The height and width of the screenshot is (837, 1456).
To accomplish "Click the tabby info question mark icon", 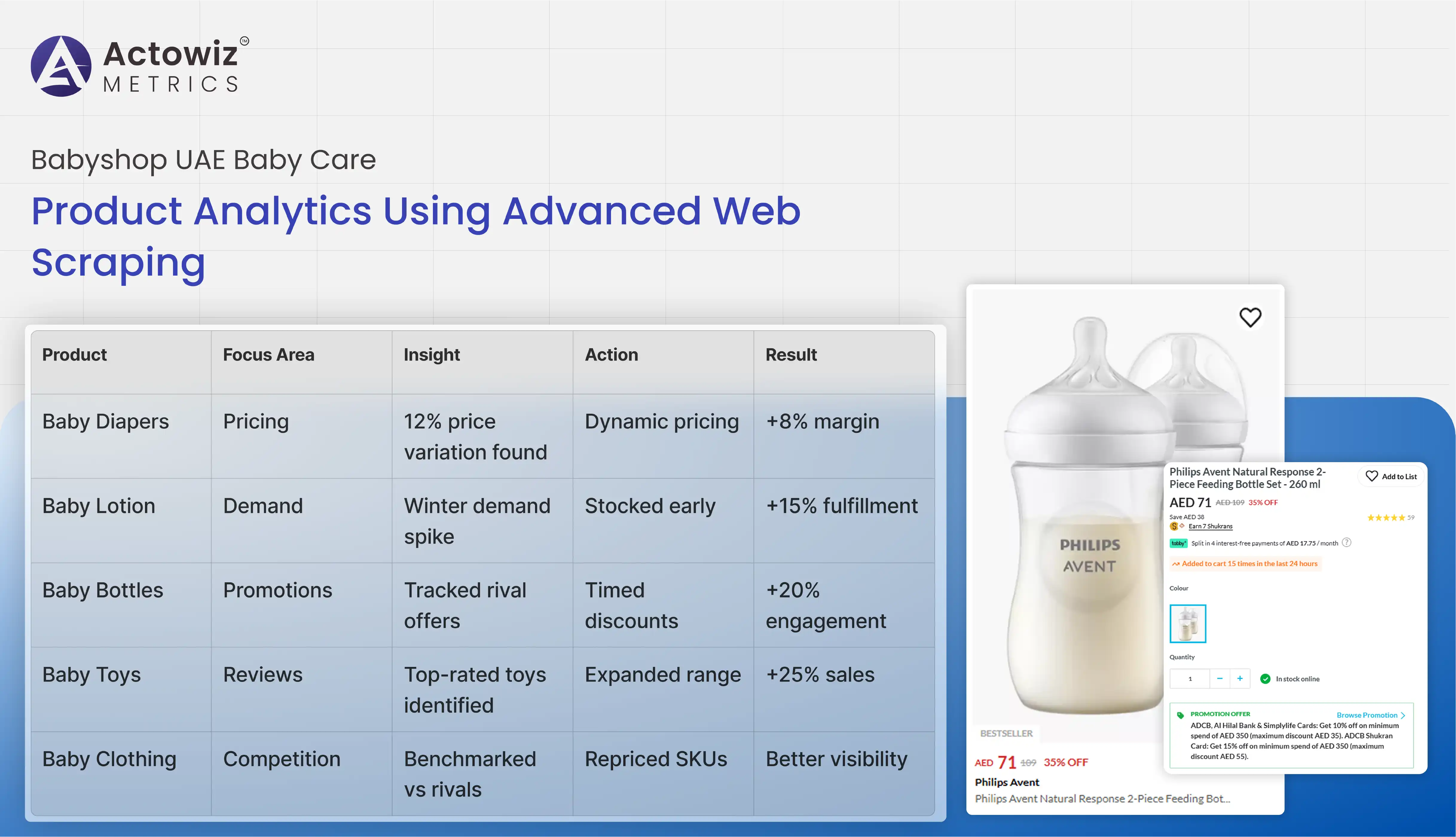I will pyautogui.click(x=1347, y=542).
